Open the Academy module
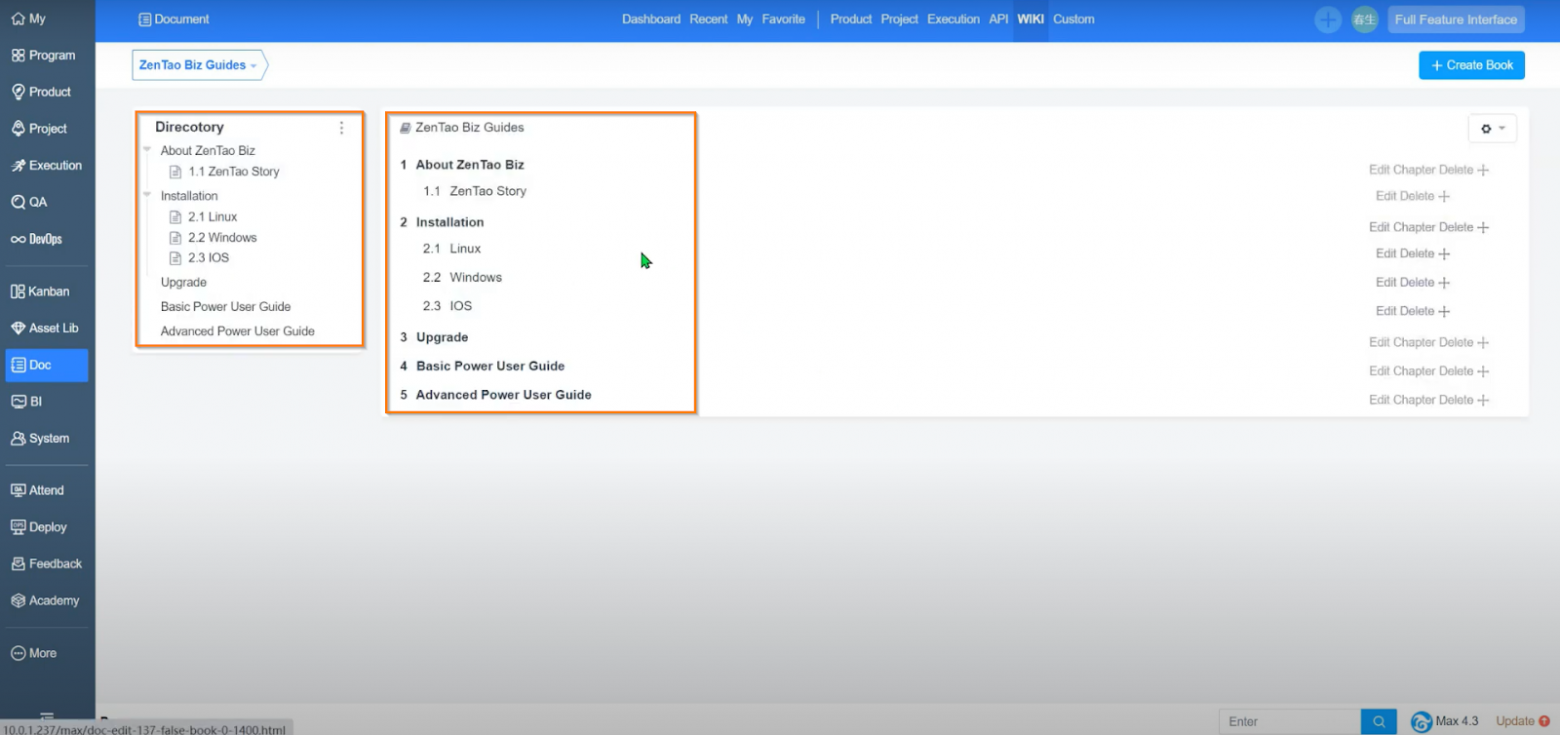 (45, 601)
